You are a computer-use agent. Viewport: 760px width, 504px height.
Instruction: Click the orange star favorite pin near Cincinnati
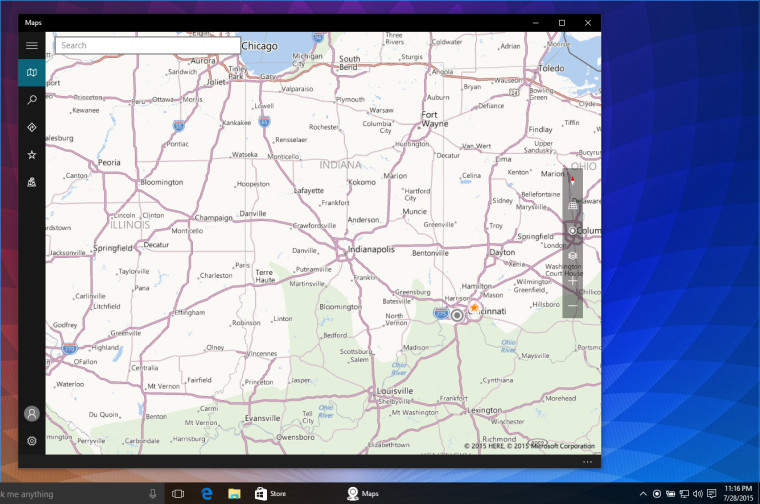coord(474,307)
